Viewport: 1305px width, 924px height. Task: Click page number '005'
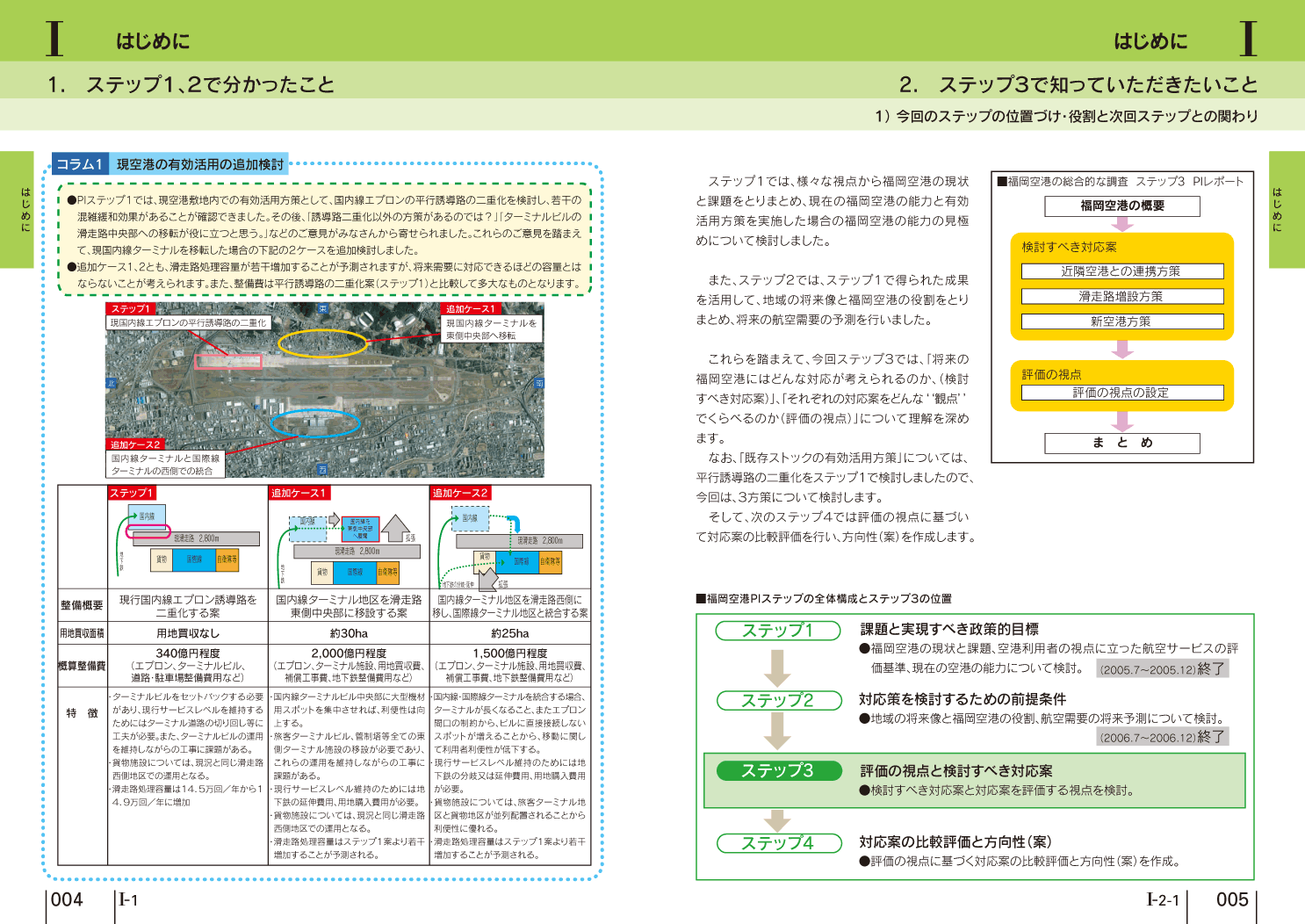tap(1232, 899)
